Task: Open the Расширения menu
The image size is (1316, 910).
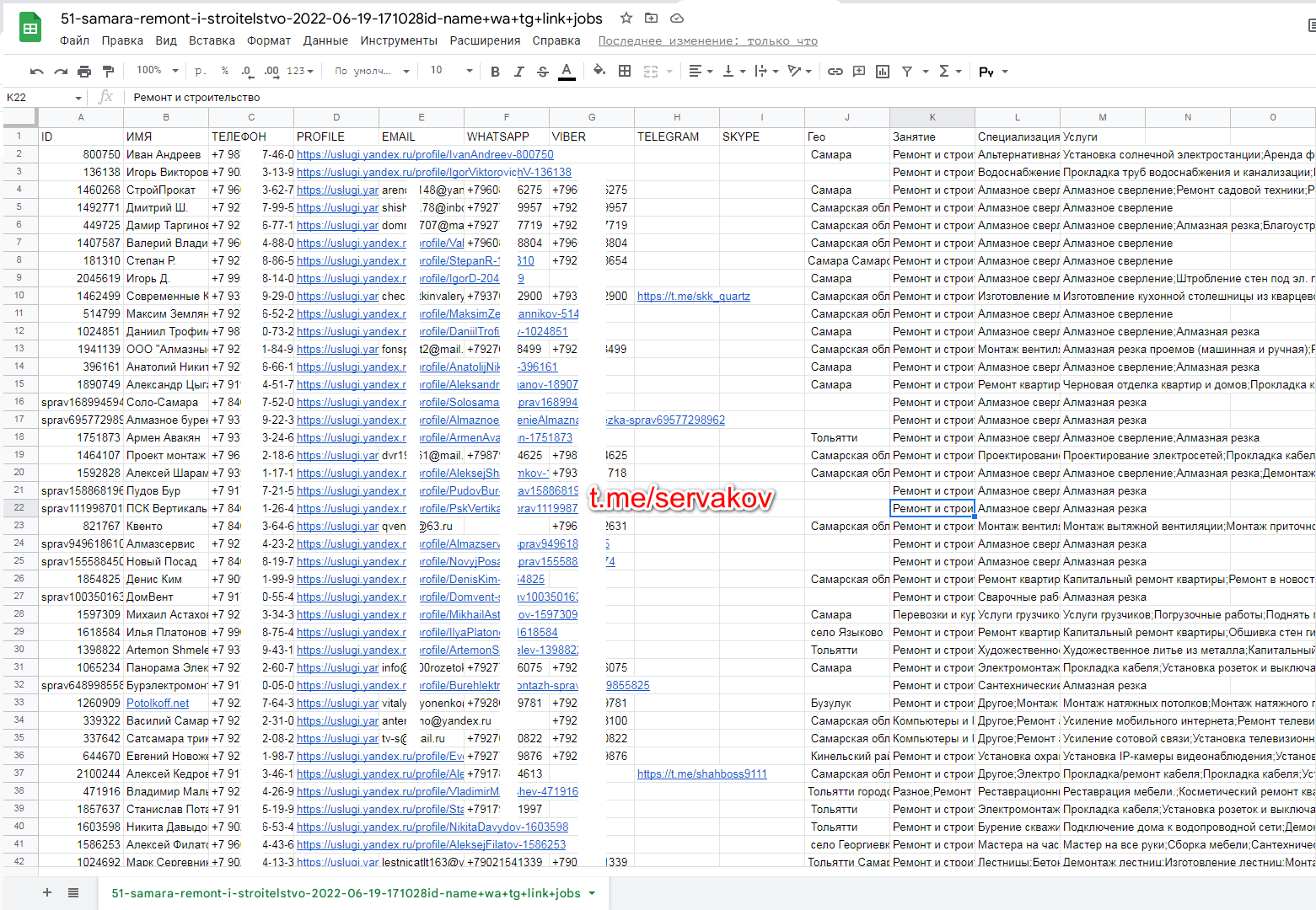Action: click(x=485, y=40)
